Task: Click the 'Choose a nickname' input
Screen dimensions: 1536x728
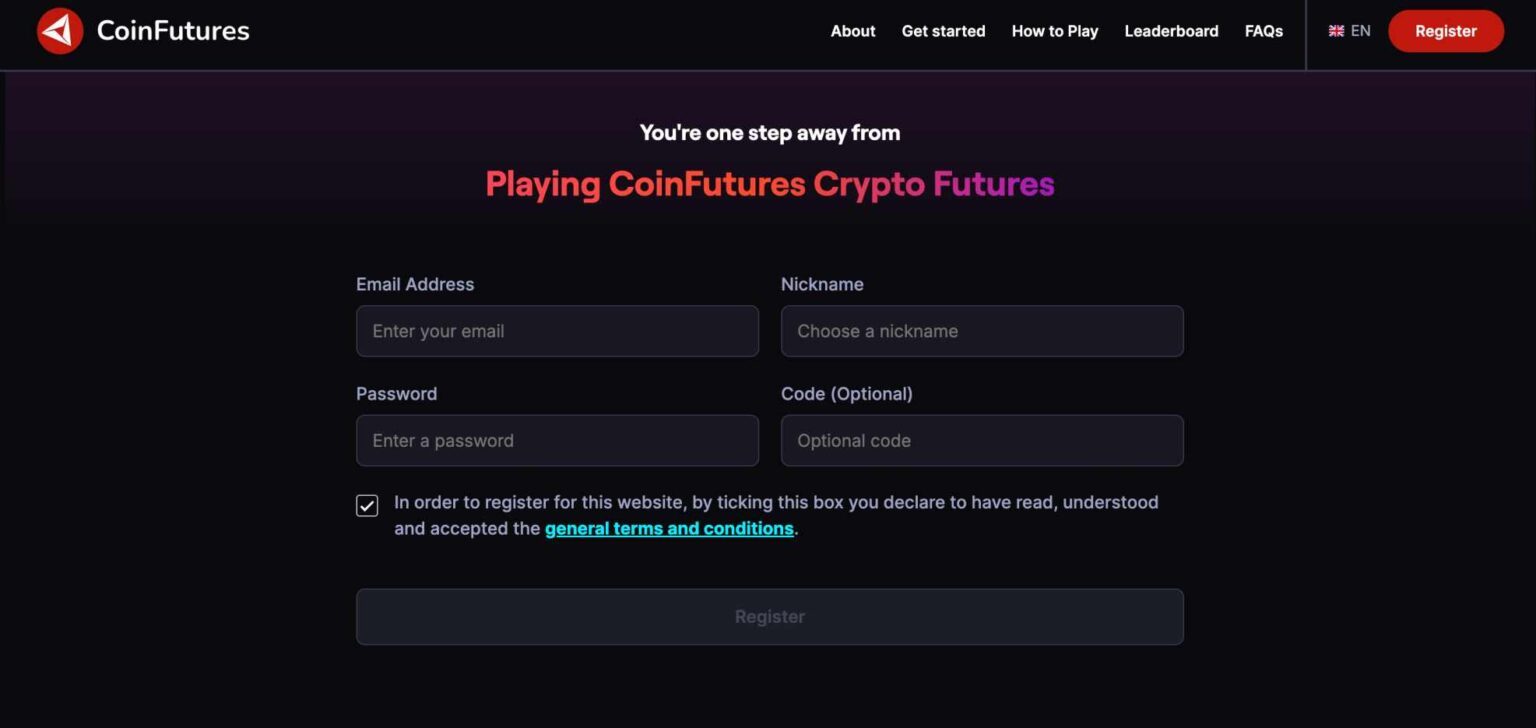Action: click(982, 331)
